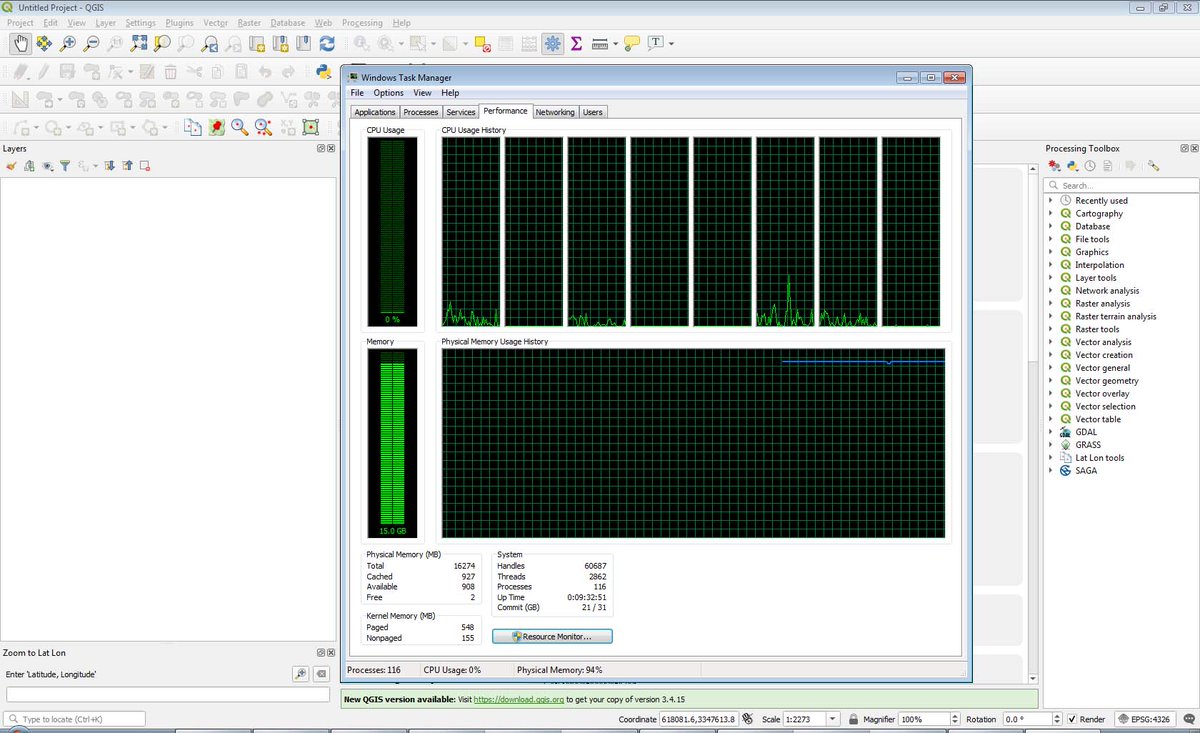Open History clock icon in Processing Toolbox
Screen dimensions: 1200x733
(x=1090, y=166)
